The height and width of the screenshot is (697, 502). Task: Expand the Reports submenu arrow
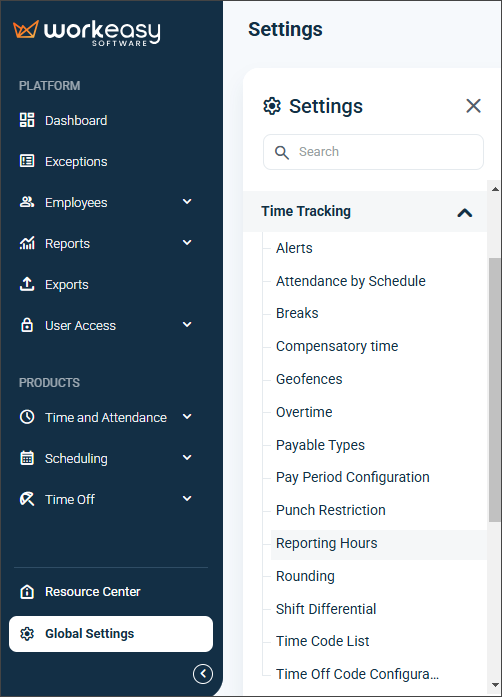[187, 243]
